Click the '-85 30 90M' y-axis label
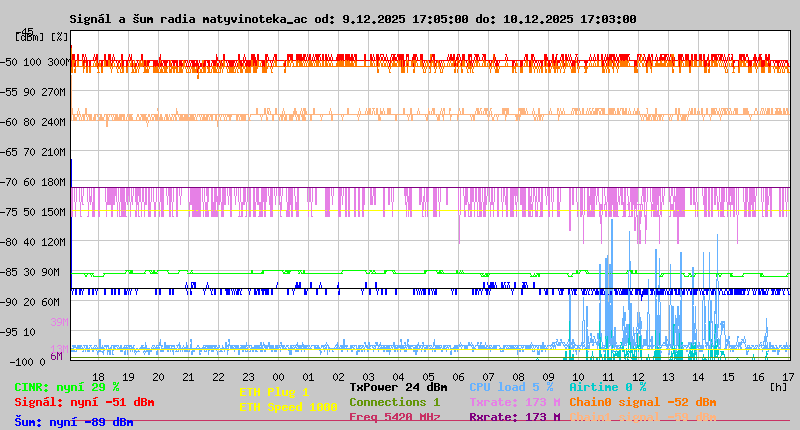Screen dimensions: 800x430 pos(30,272)
